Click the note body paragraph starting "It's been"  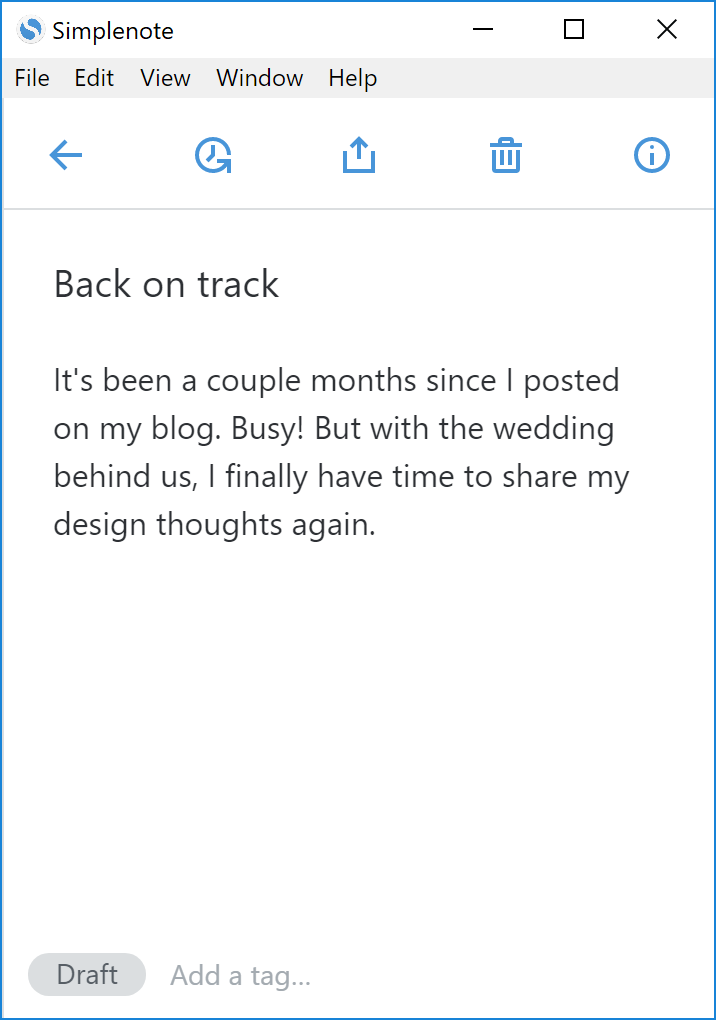(340, 452)
